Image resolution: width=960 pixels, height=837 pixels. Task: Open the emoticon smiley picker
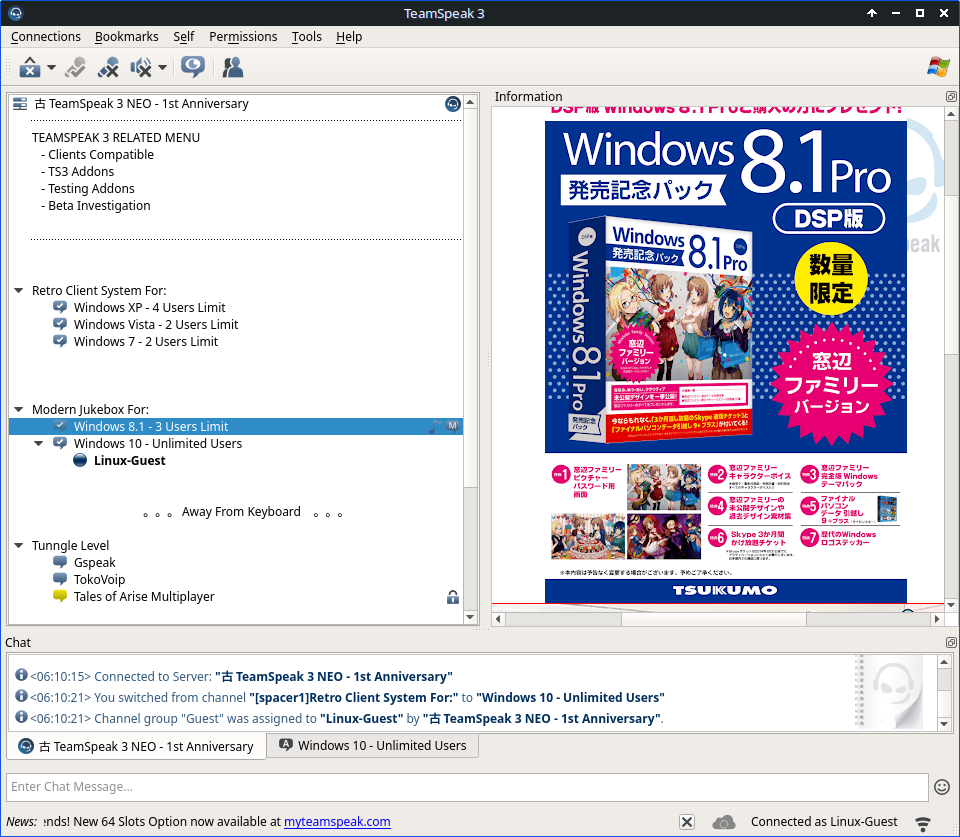(x=942, y=787)
